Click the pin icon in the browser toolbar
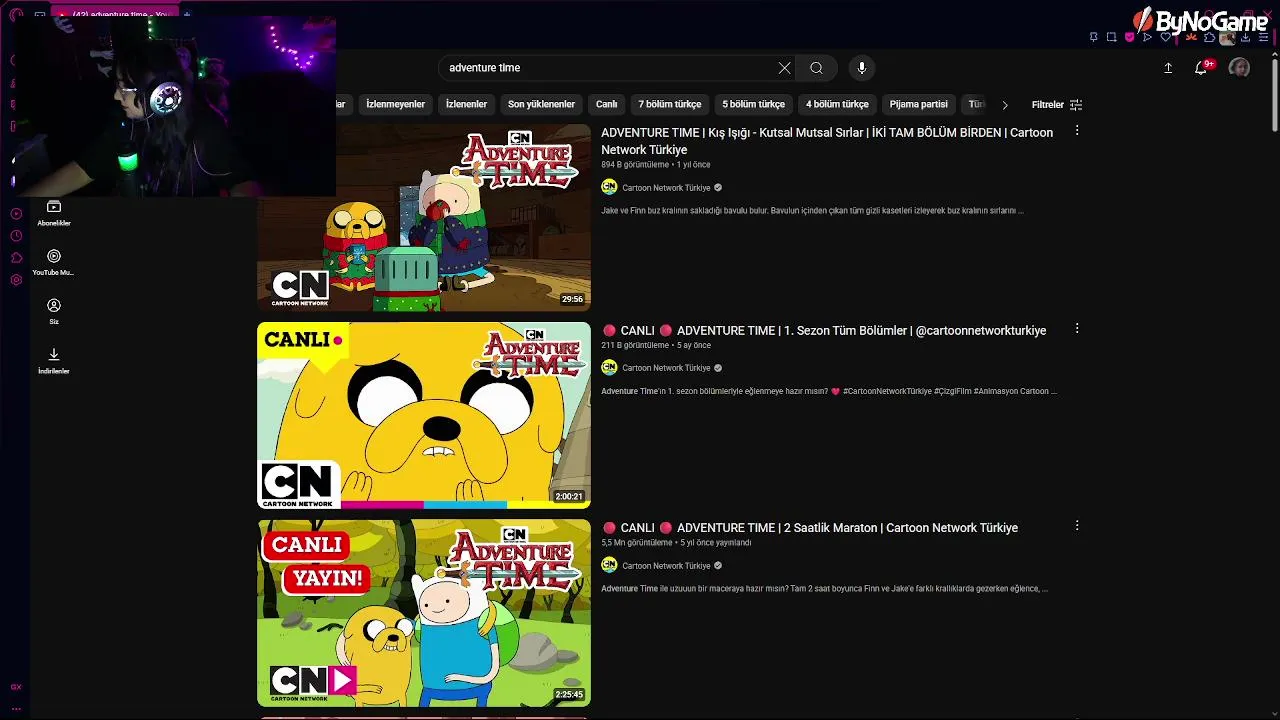 coord(1093,37)
